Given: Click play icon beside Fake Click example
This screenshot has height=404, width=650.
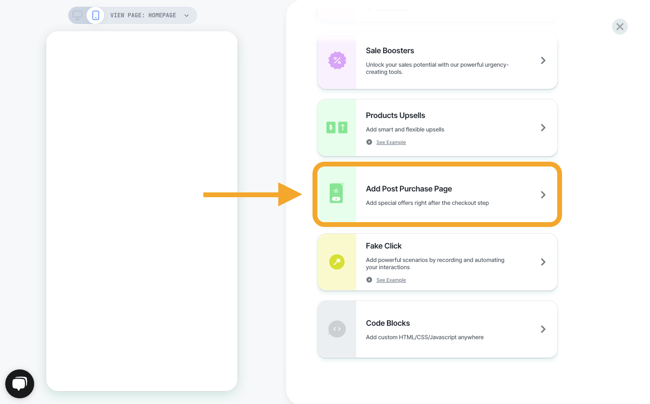Looking at the screenshot, I should click(x=369, y=280).
